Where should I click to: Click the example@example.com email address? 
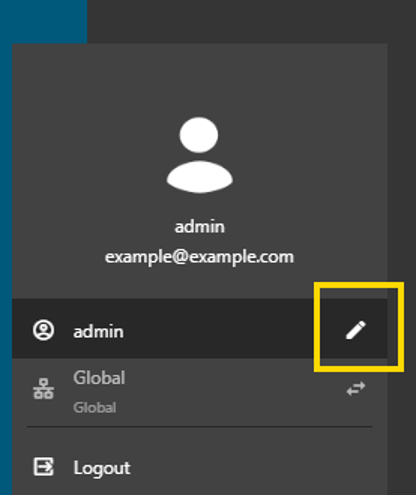pyautogui.click(x=199, y=257)
